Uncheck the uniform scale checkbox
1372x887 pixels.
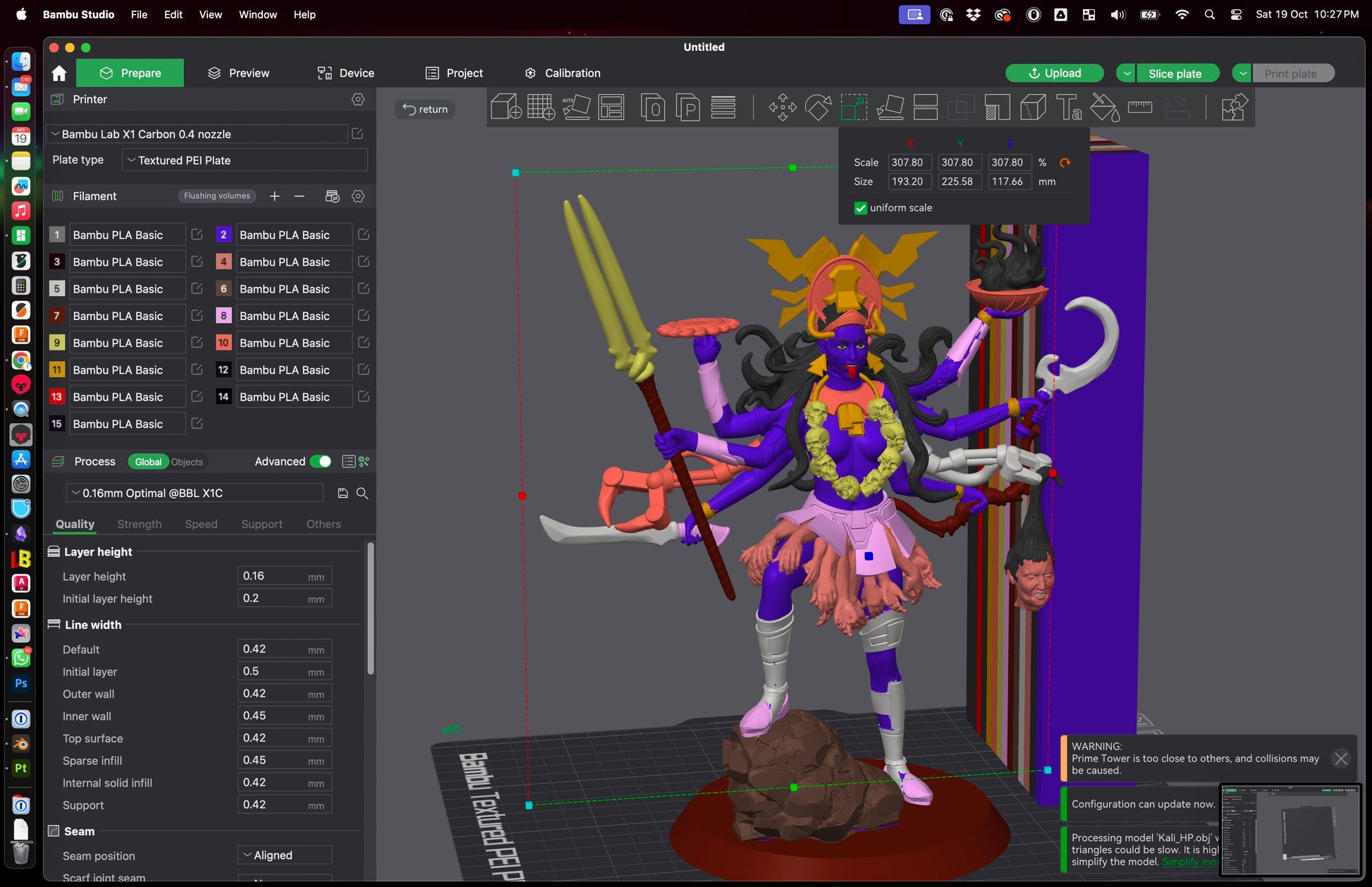tap(860, 208)
